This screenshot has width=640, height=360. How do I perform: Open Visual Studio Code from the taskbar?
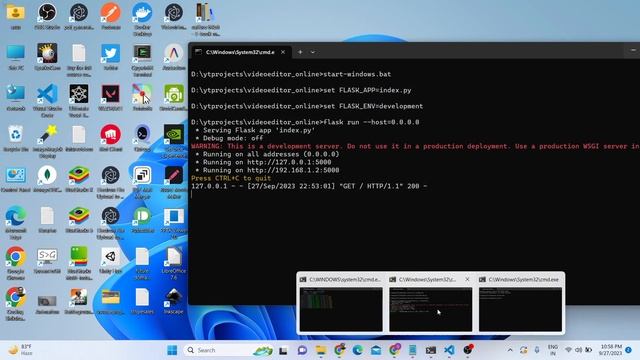pyautogui.click(x=449, y=350)
